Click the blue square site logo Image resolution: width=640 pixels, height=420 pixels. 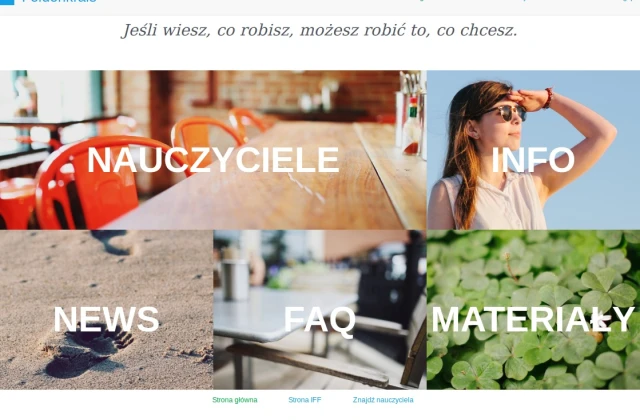(x=7, y=2)
